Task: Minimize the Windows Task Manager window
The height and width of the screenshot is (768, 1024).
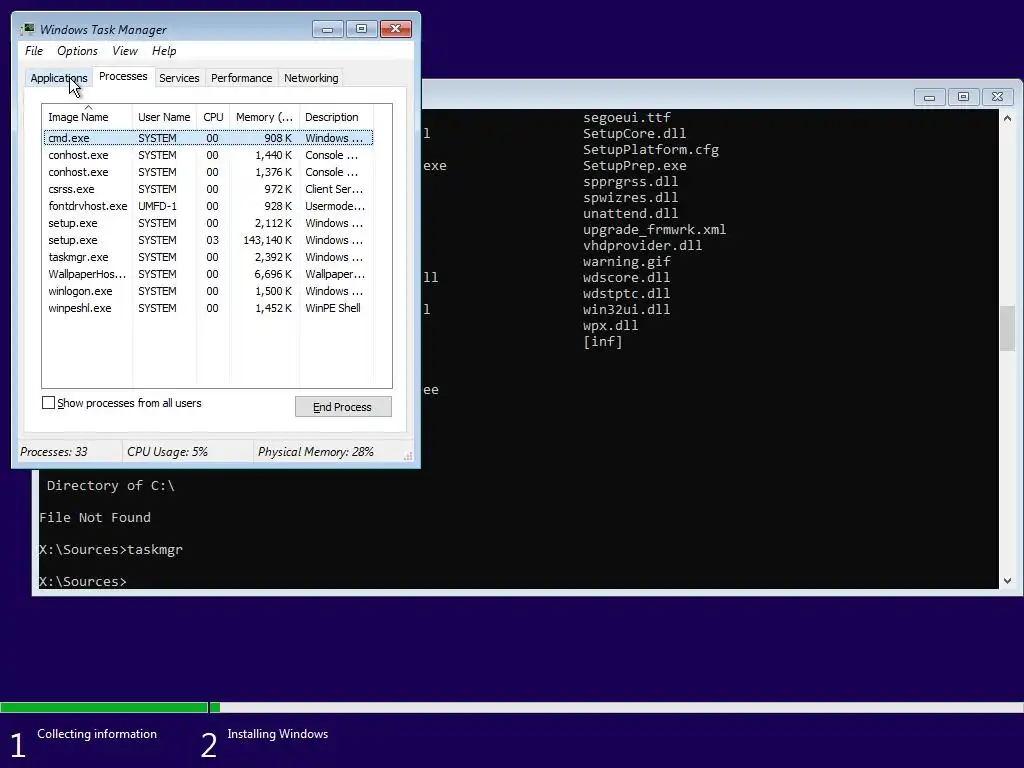Action: (x=328, y=29)
